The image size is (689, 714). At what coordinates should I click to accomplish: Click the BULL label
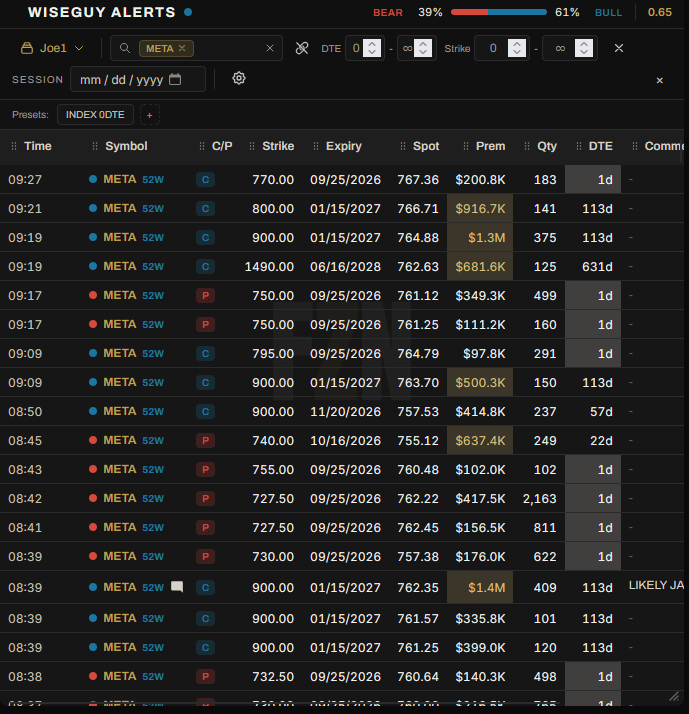coord(608,13)
